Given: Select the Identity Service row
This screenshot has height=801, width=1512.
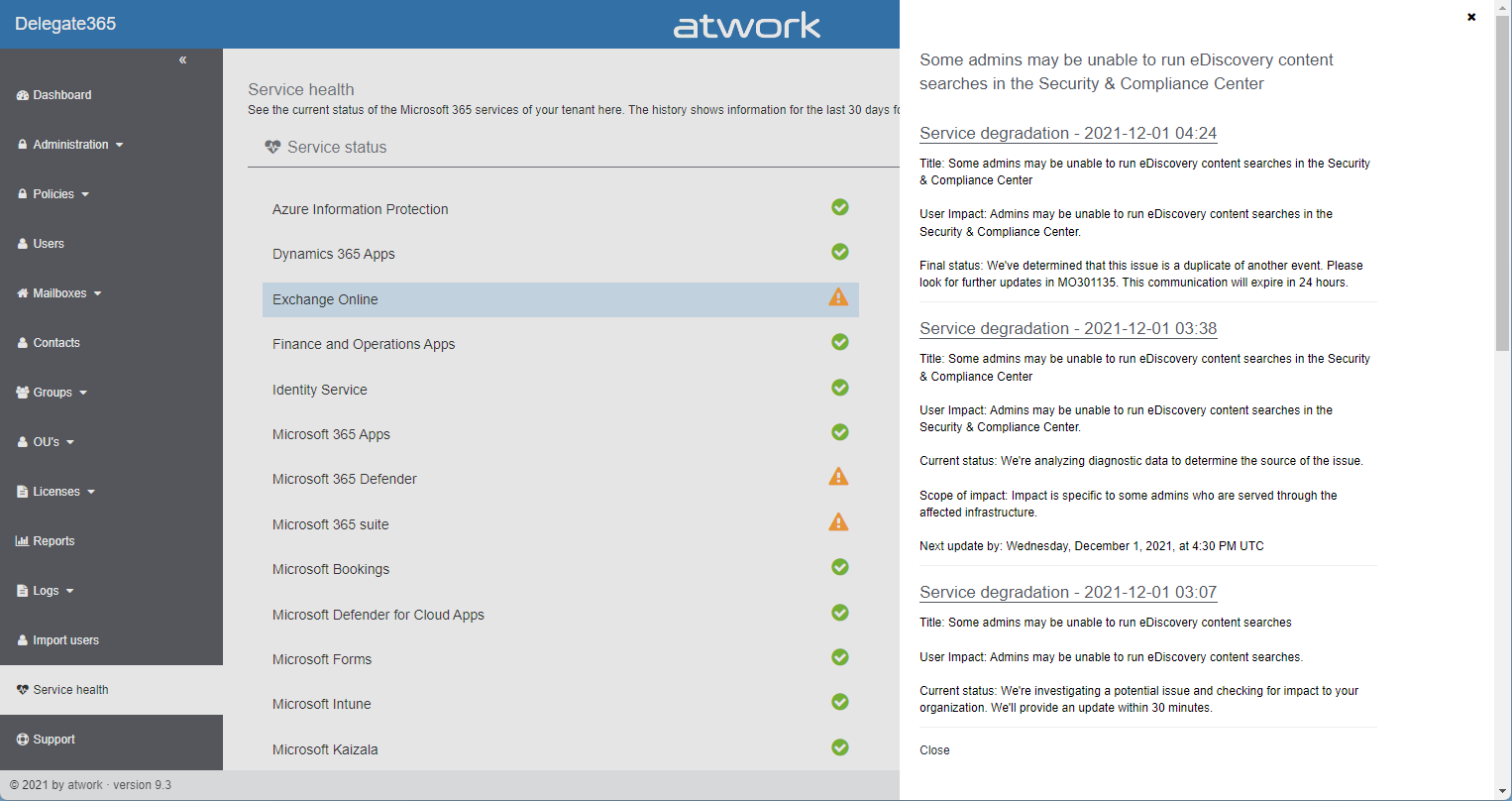Looking at the screenshot, I should pyautogui.click(x=561, y=390).
